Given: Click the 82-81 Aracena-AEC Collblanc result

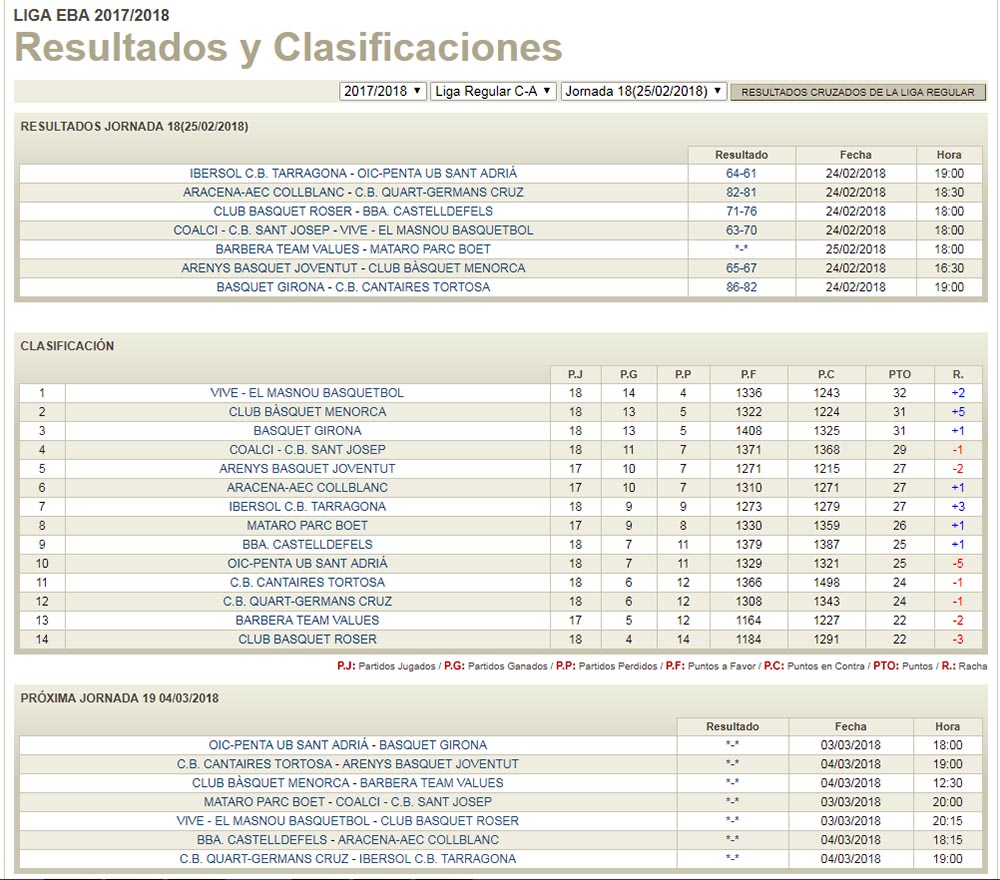Looking at the screenshot, I should point(738,192).
